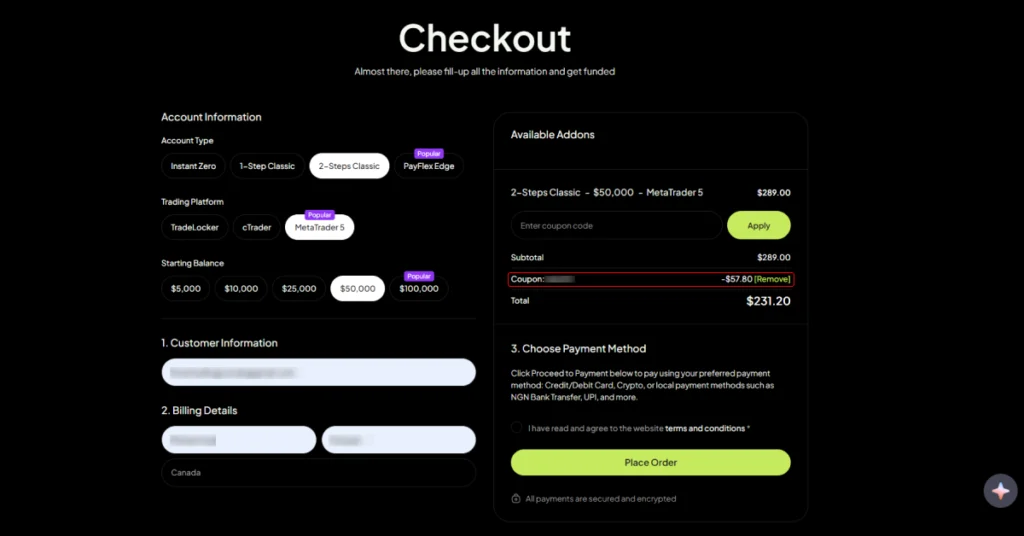Select the Instant Zero account type

193,166
